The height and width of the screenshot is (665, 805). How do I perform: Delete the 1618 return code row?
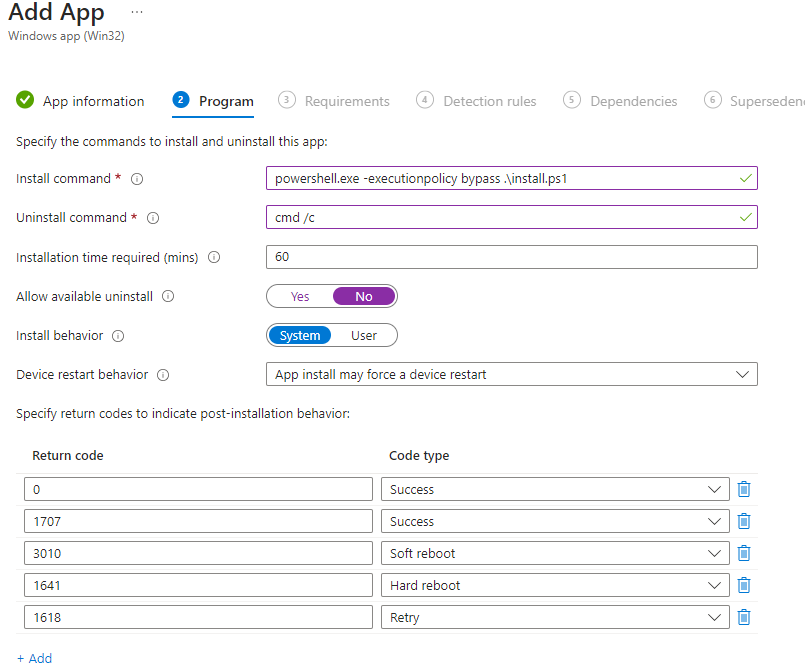tap(744, 618)
